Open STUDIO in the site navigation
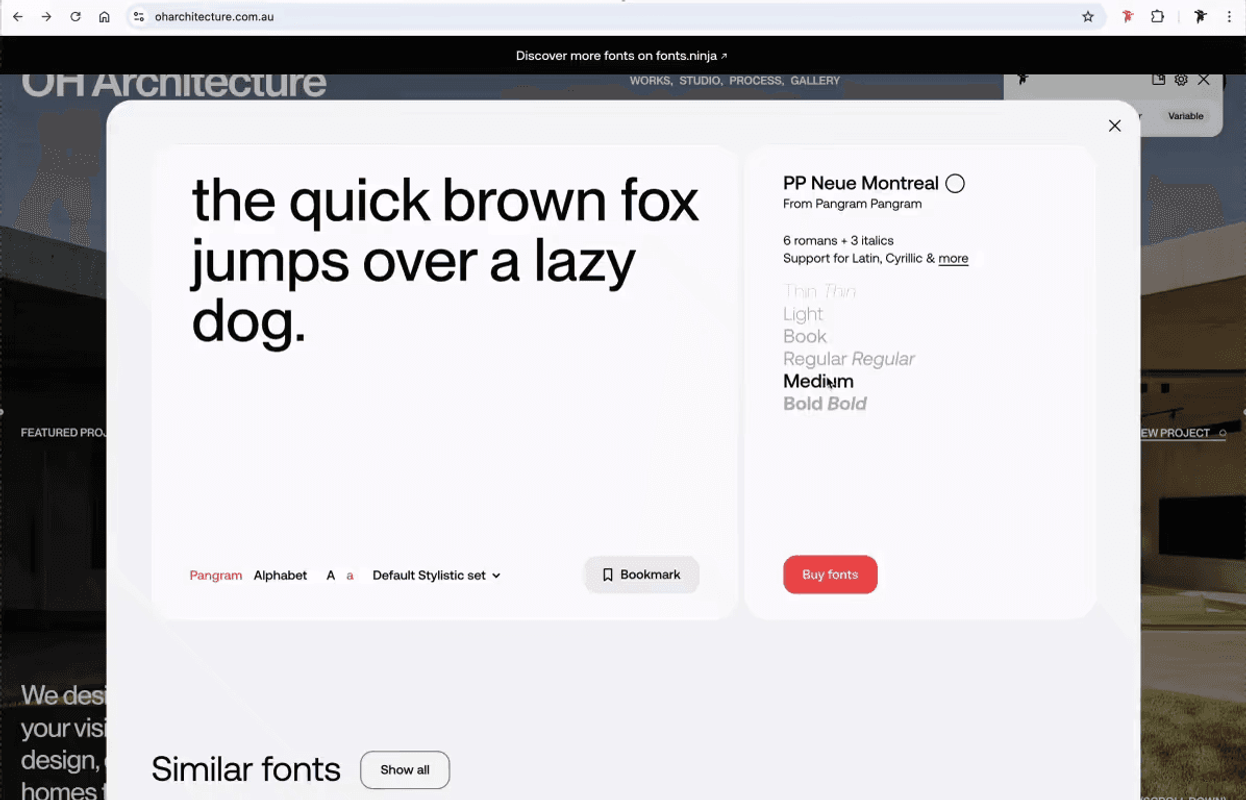This screenshot has height=800, width=1246. [700, 81]
